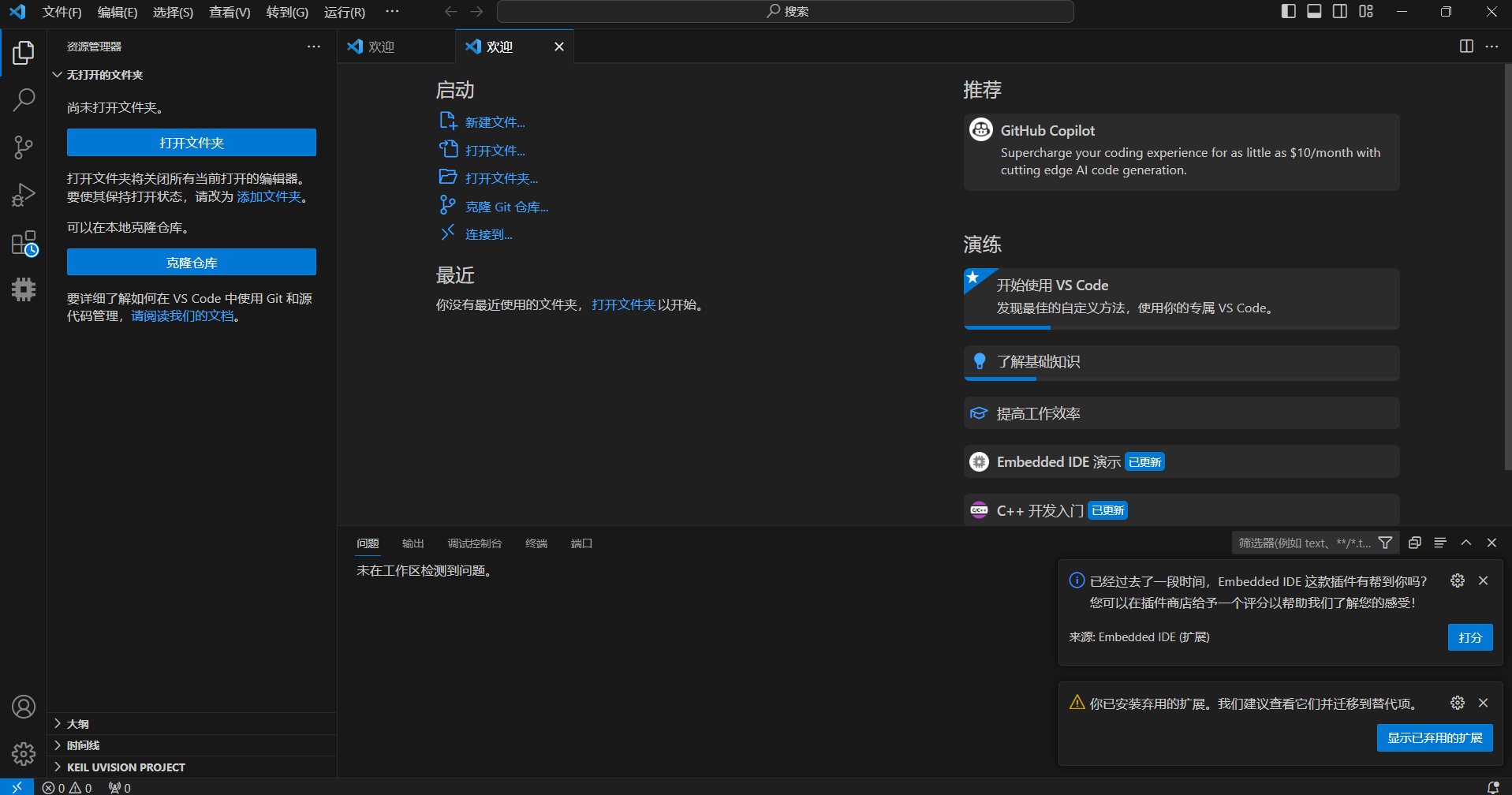Switch to the 调试控制台 panel tab
This screenshot has height=795, width=1512.
point(475,543)
